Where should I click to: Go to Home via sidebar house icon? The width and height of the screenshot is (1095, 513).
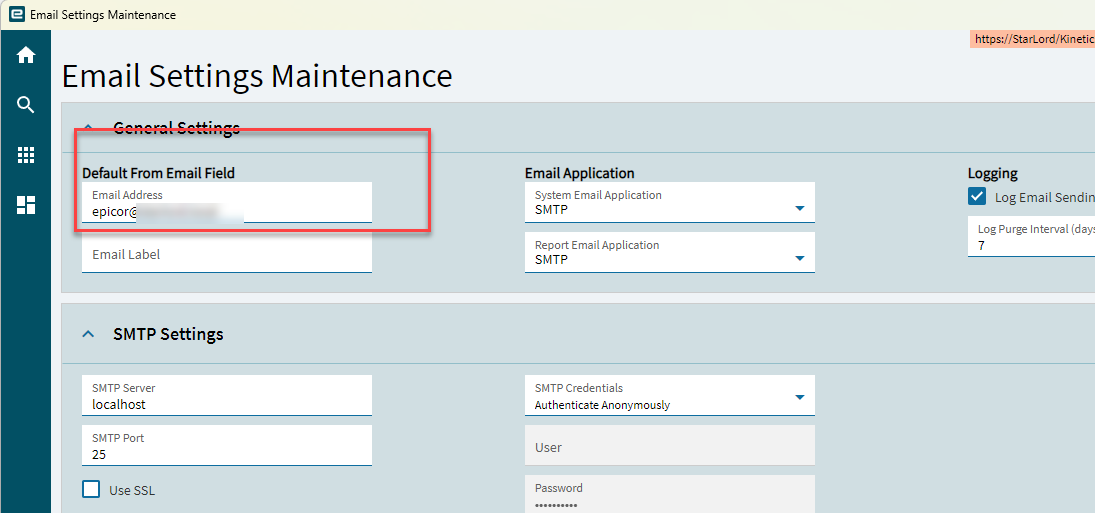coord(26,56)
